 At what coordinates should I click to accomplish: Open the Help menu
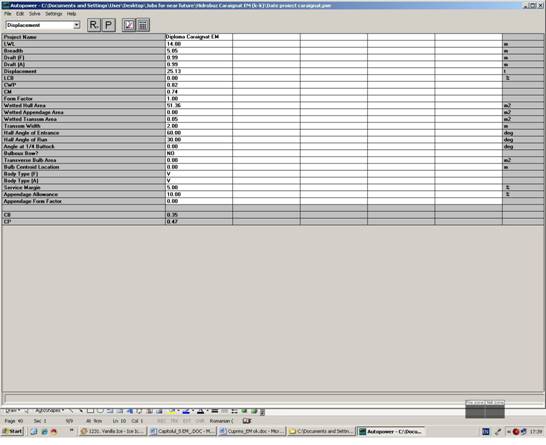coord(71,14)
